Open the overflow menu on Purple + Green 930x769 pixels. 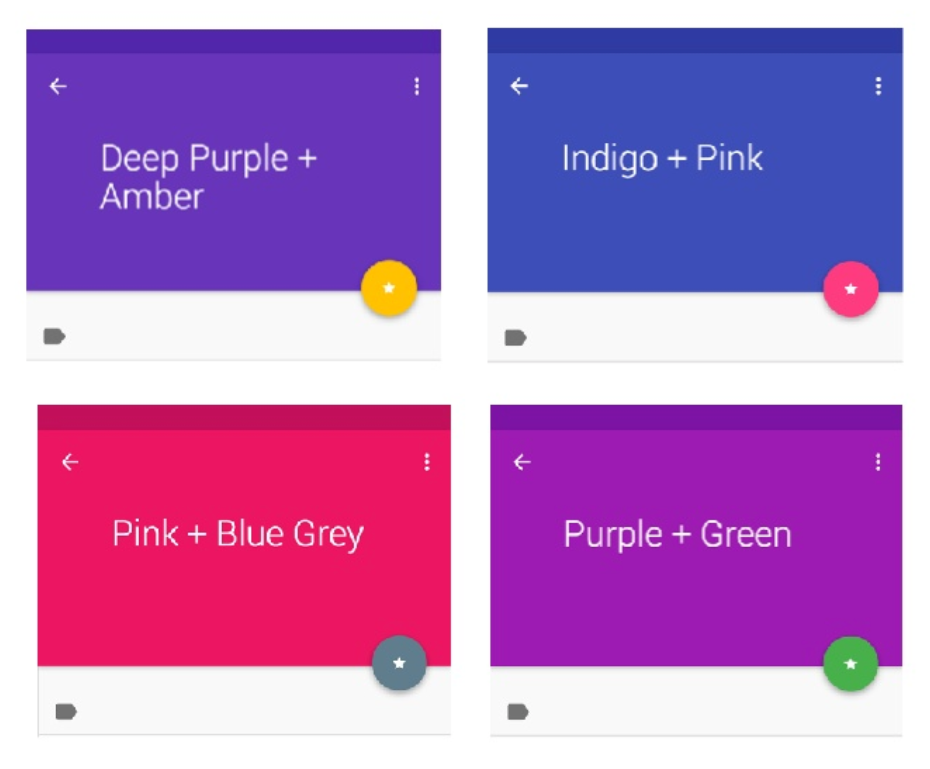(878, 462)
